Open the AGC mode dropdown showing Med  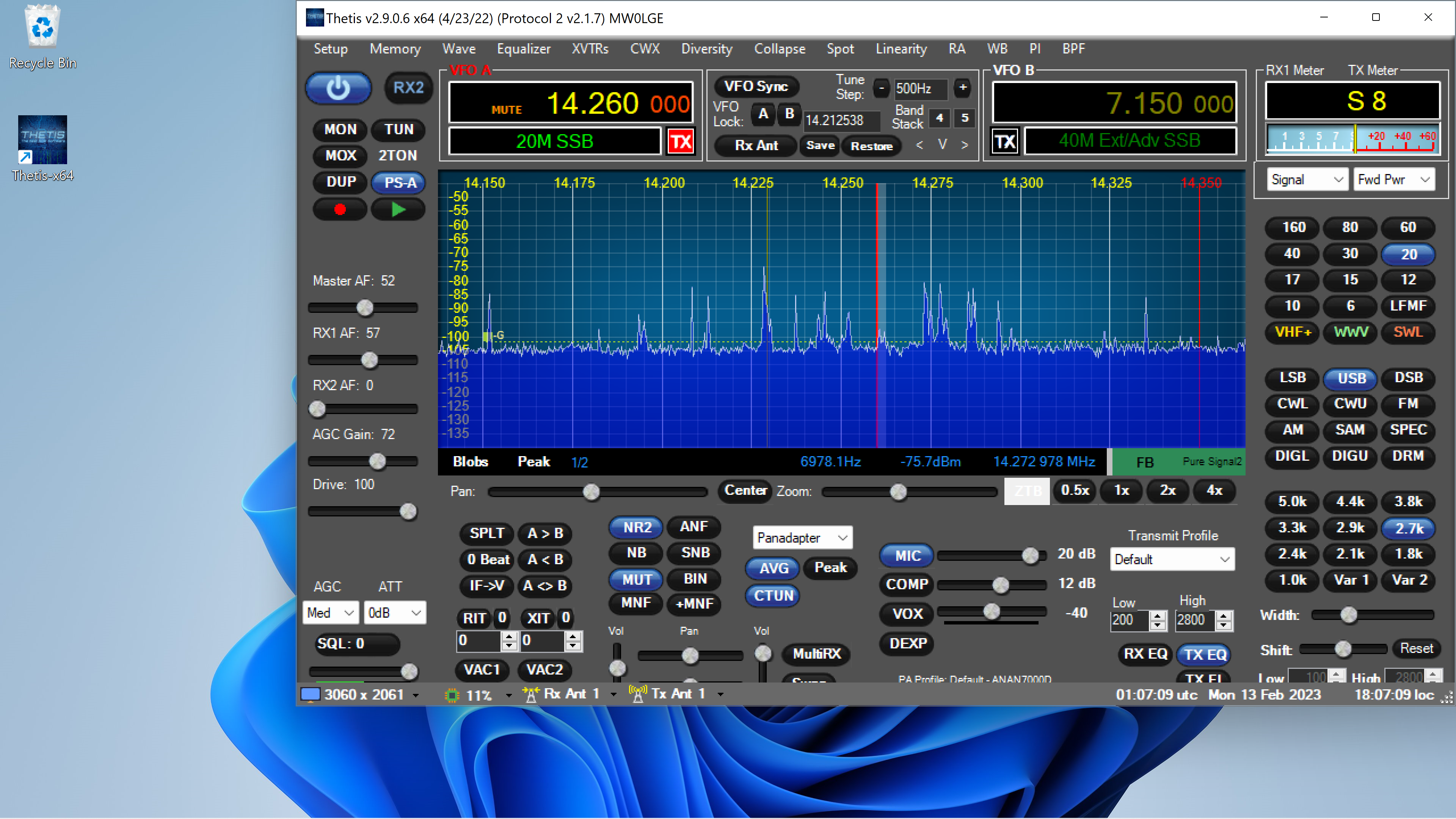coord(331,613)
